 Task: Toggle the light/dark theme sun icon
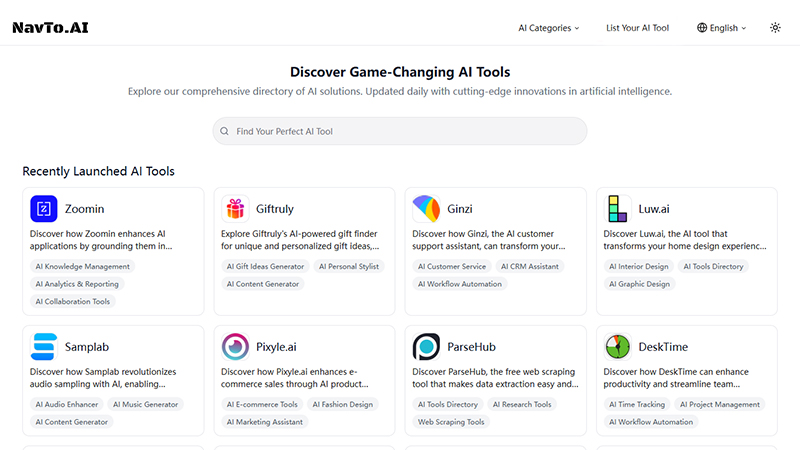coord(775,28)
